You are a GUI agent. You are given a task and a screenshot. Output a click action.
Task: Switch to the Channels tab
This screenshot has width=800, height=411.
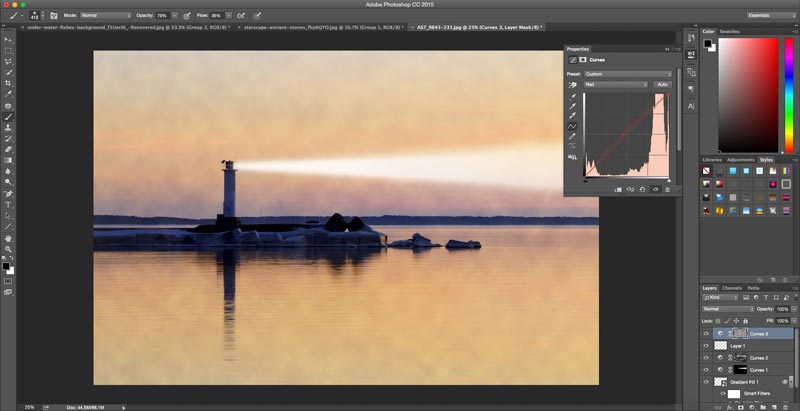(x=732, y=288)
